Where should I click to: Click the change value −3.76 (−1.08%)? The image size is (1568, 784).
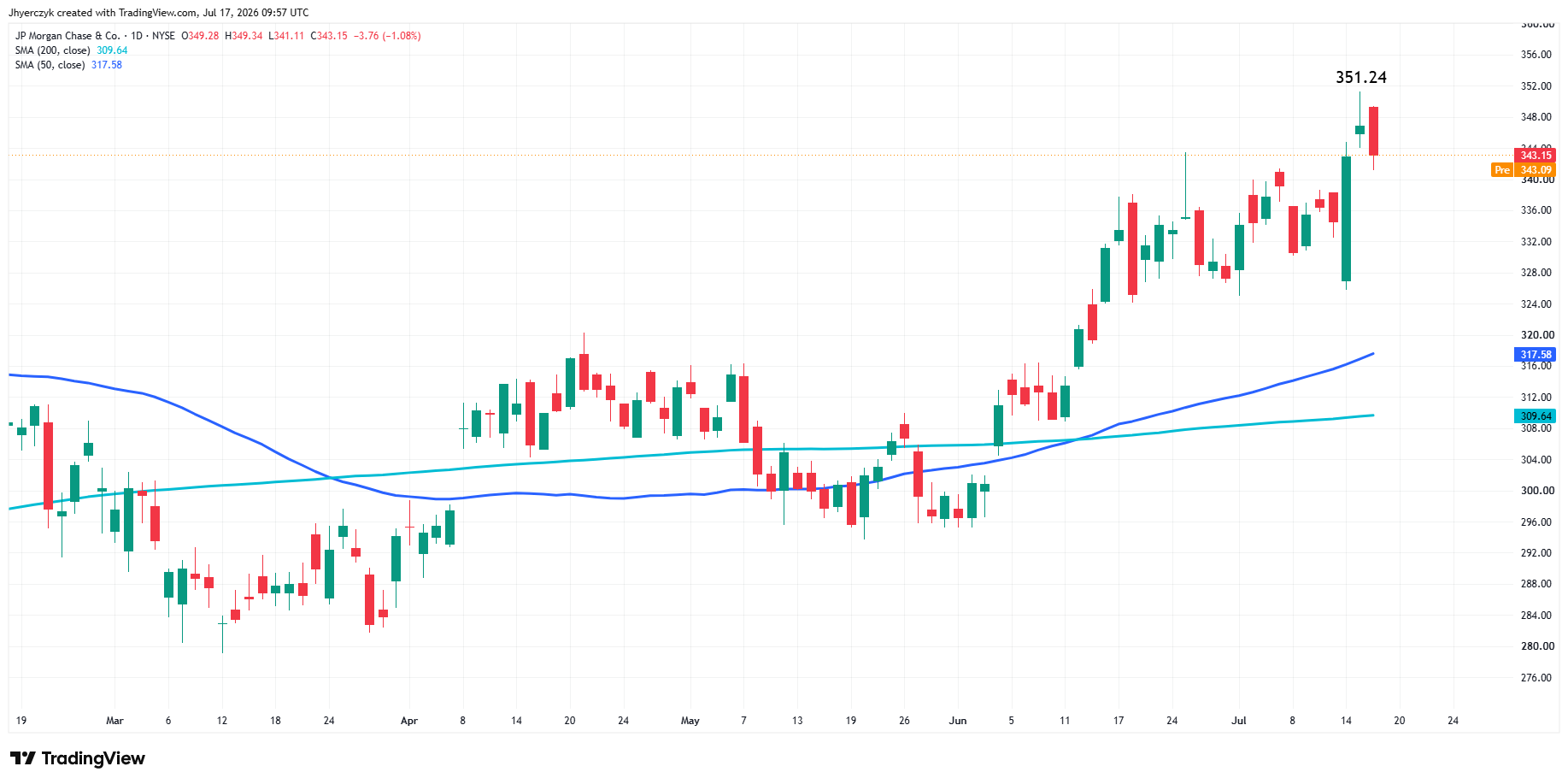[x=387, y=36]
